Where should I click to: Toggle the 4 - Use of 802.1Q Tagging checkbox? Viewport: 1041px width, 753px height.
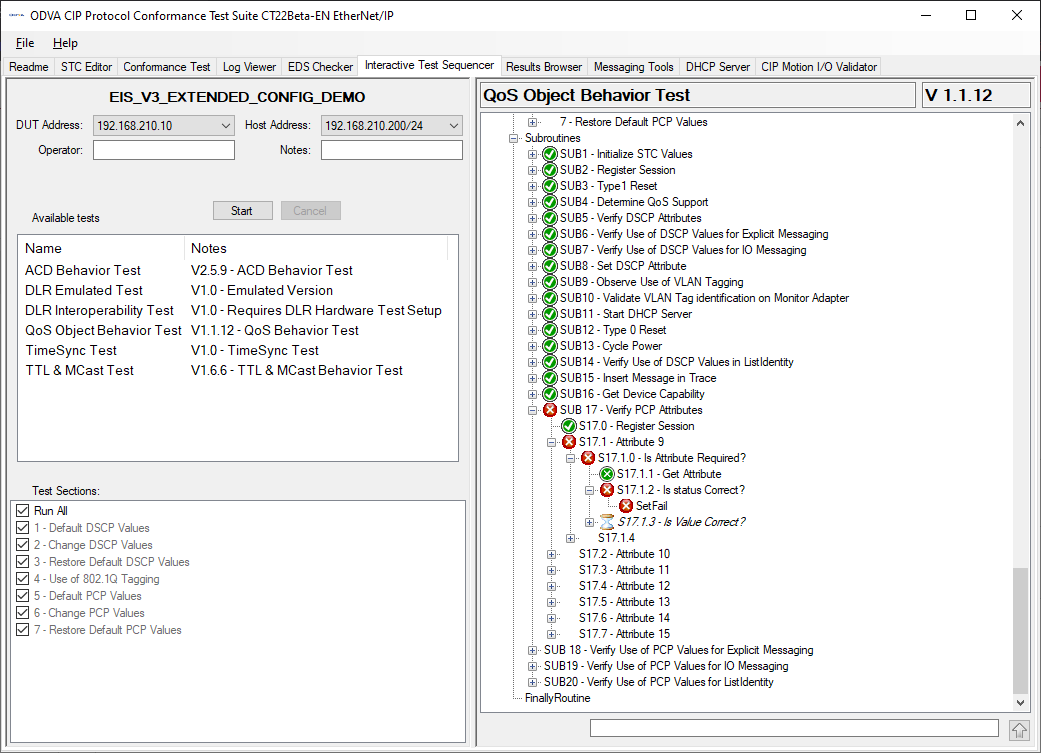tap(23, 579)
